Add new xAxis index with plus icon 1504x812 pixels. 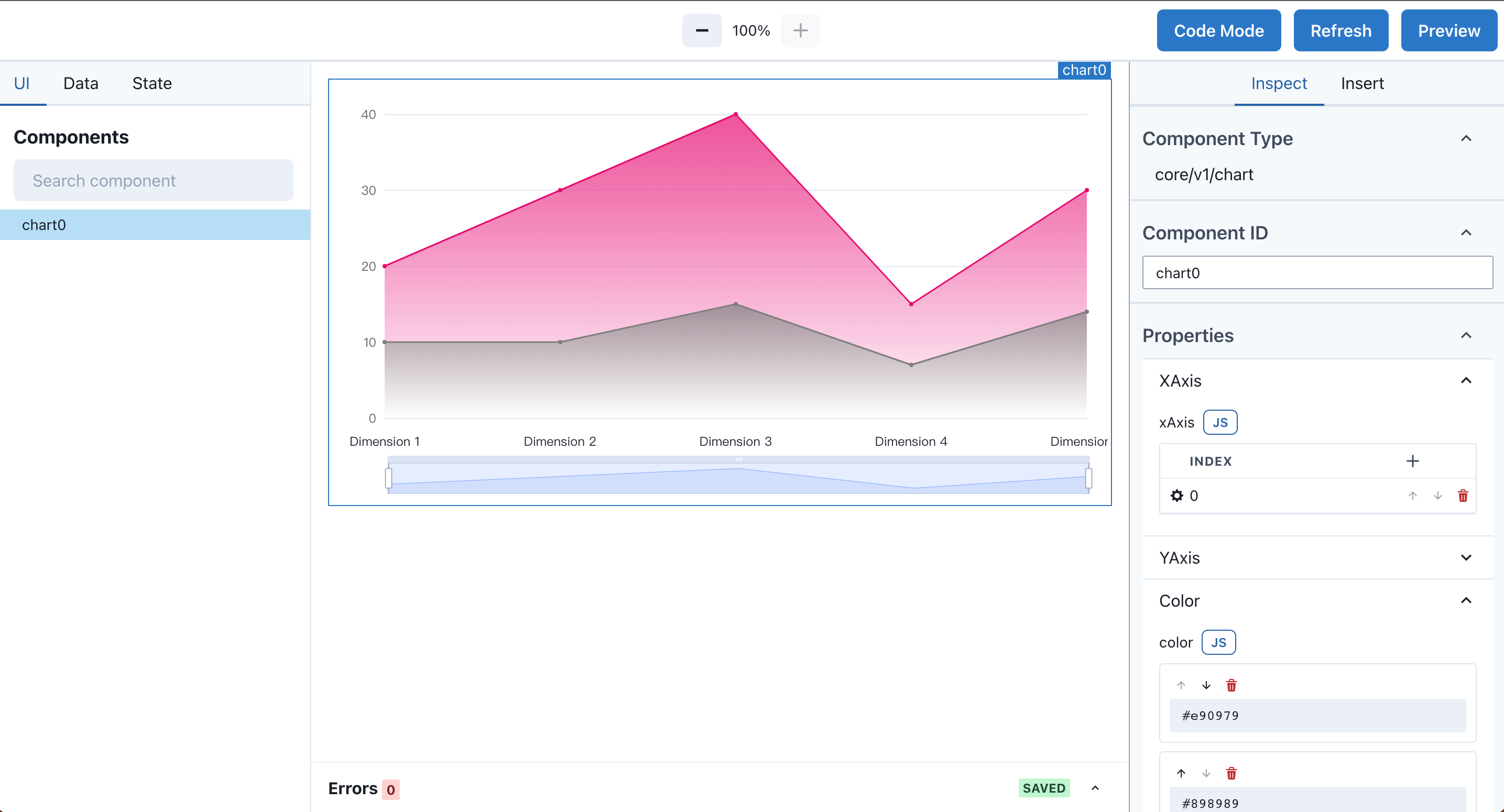coord(1412,461)
